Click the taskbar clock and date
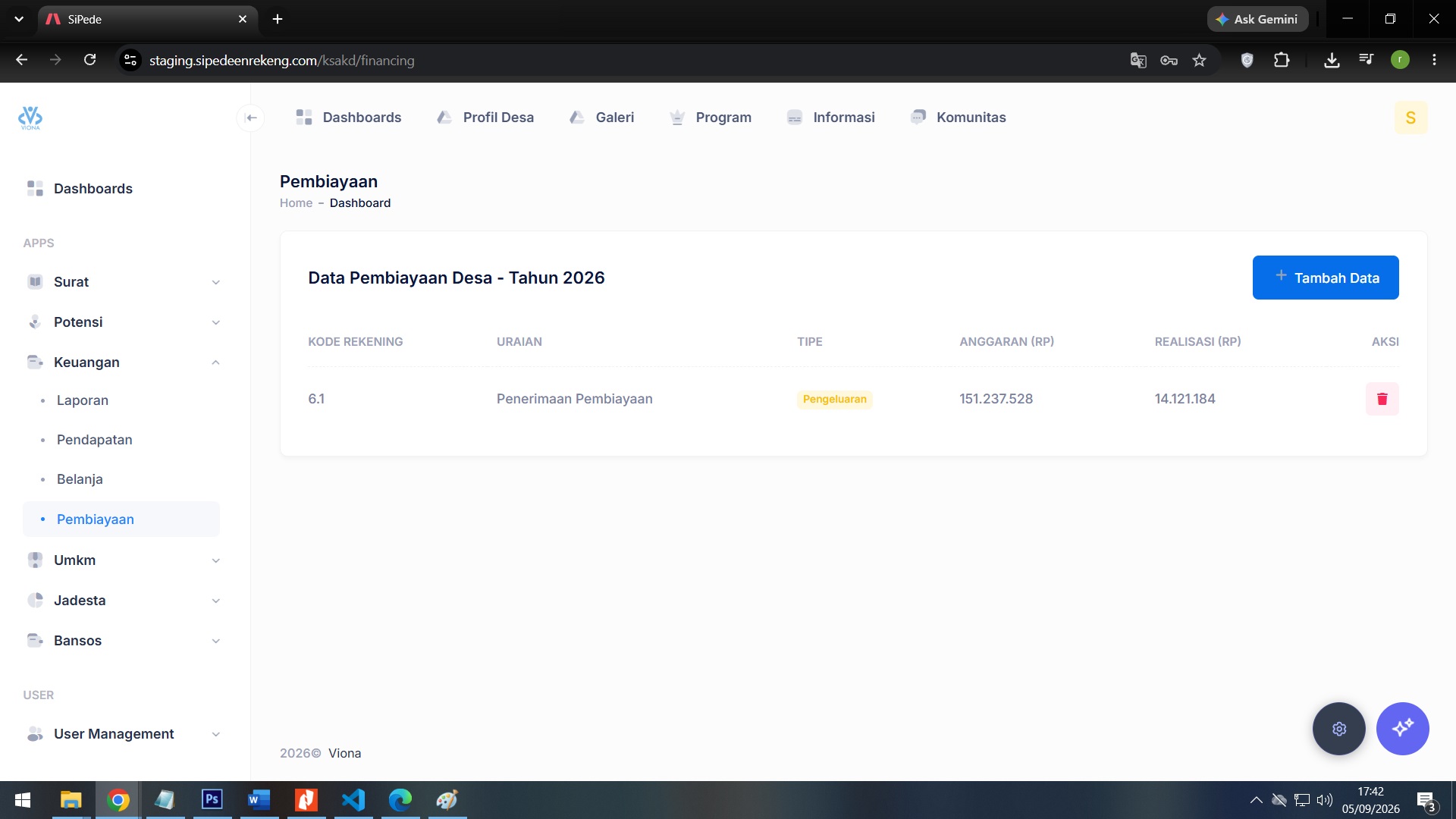 pyautogui.click(x=1370, y=800)
